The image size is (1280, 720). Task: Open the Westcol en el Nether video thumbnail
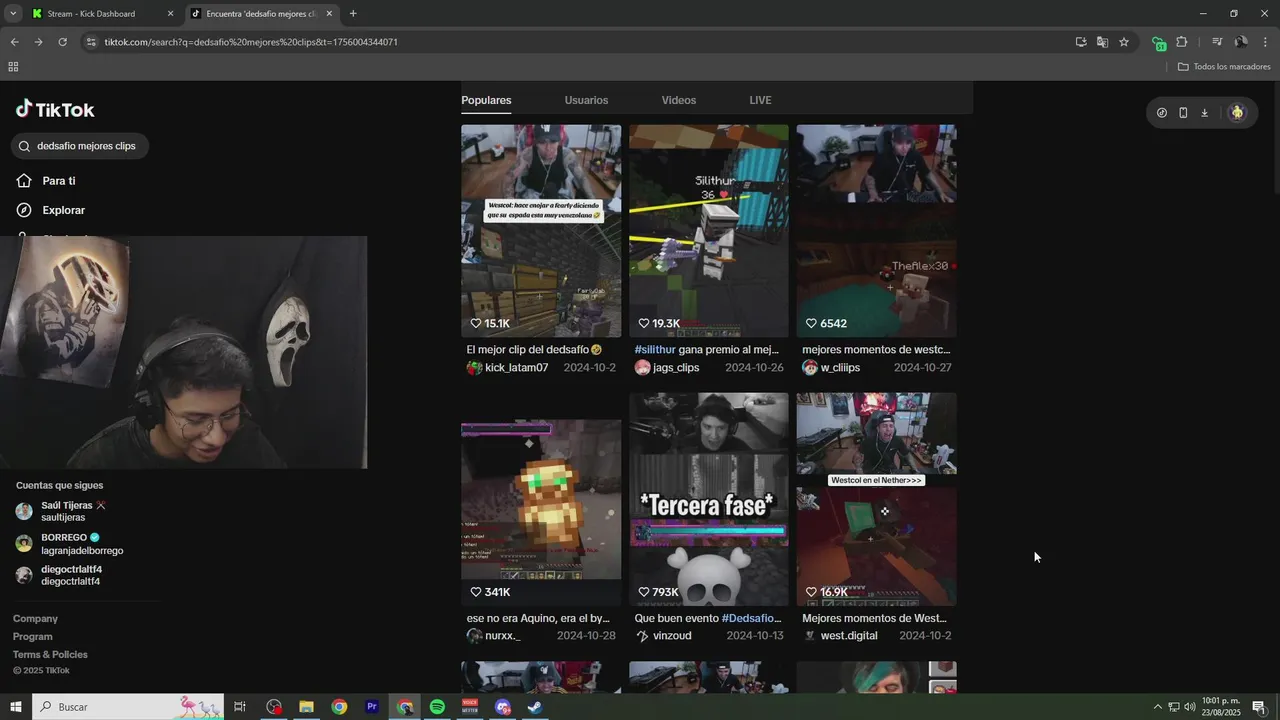tap(876, 499)
